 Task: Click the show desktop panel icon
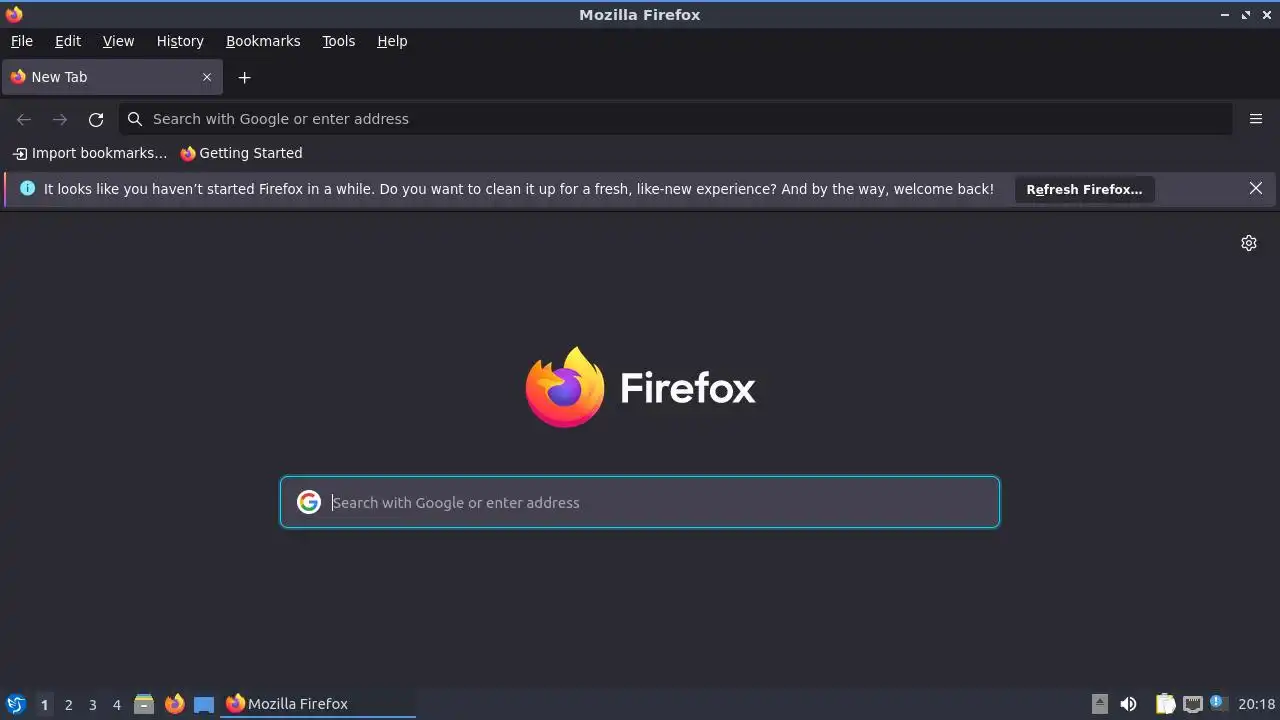click(x=204, y=704)
